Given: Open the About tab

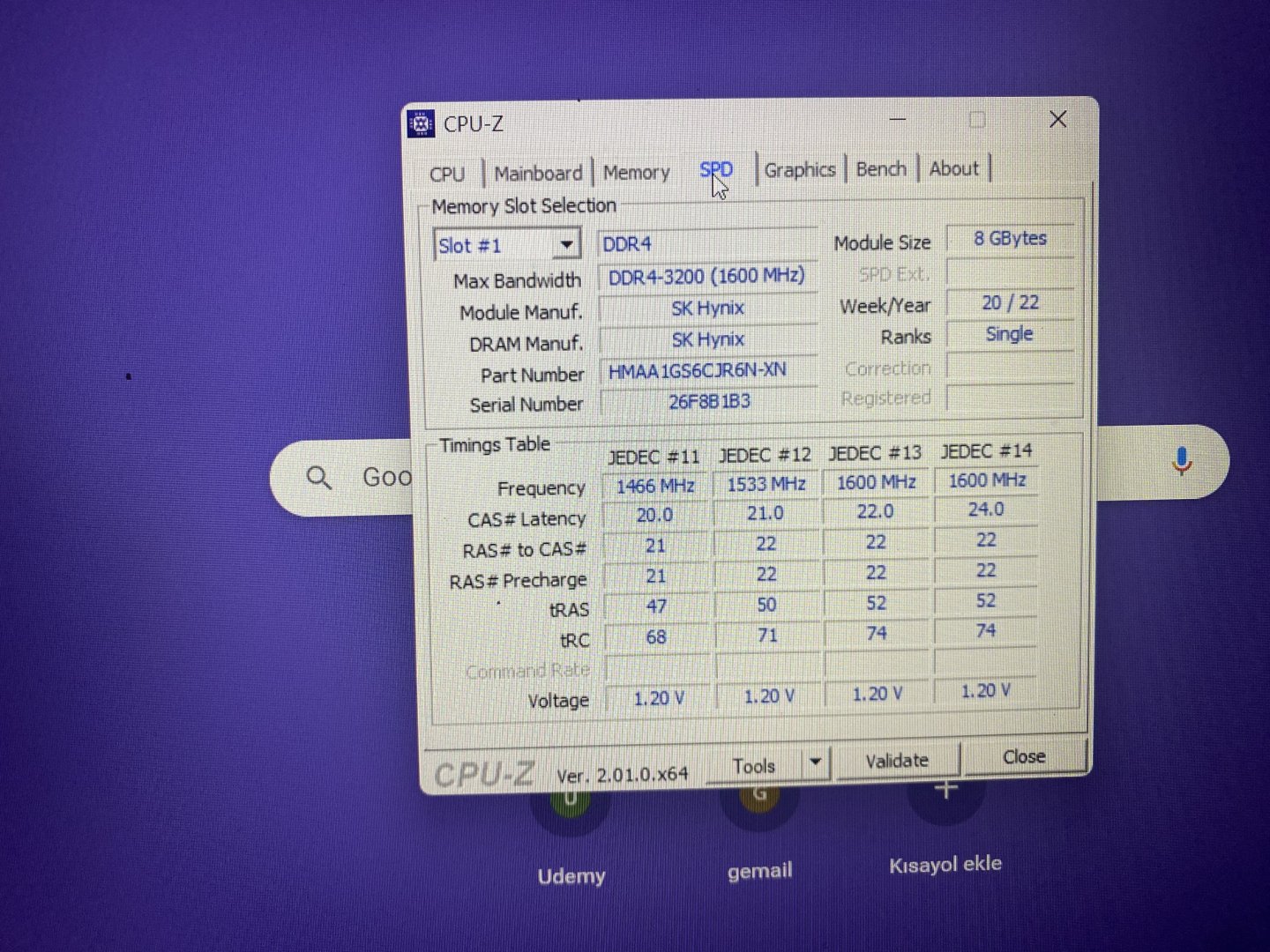Looking at the screenshot, I should pyautogui.click(x=954, y=167).
